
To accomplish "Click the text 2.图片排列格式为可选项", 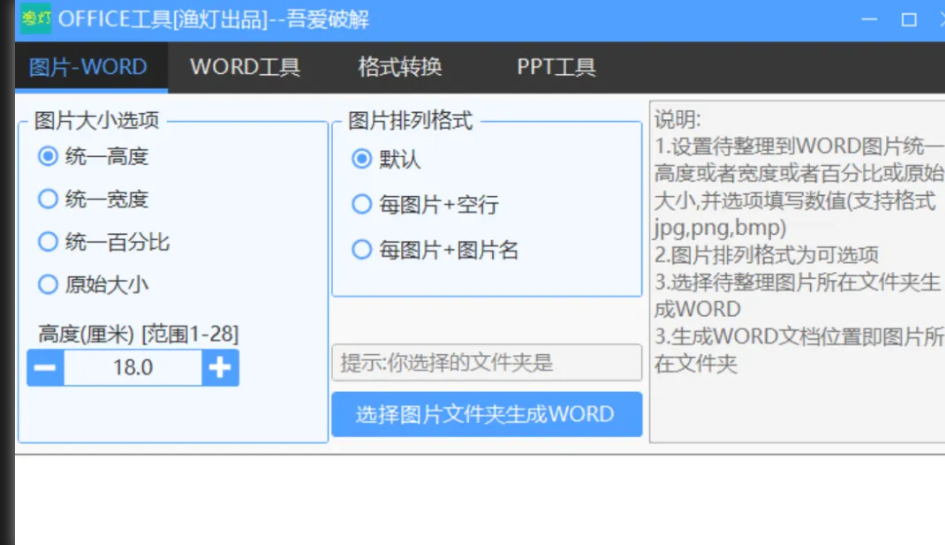I will pyautogui.click(x=767, y=255).
